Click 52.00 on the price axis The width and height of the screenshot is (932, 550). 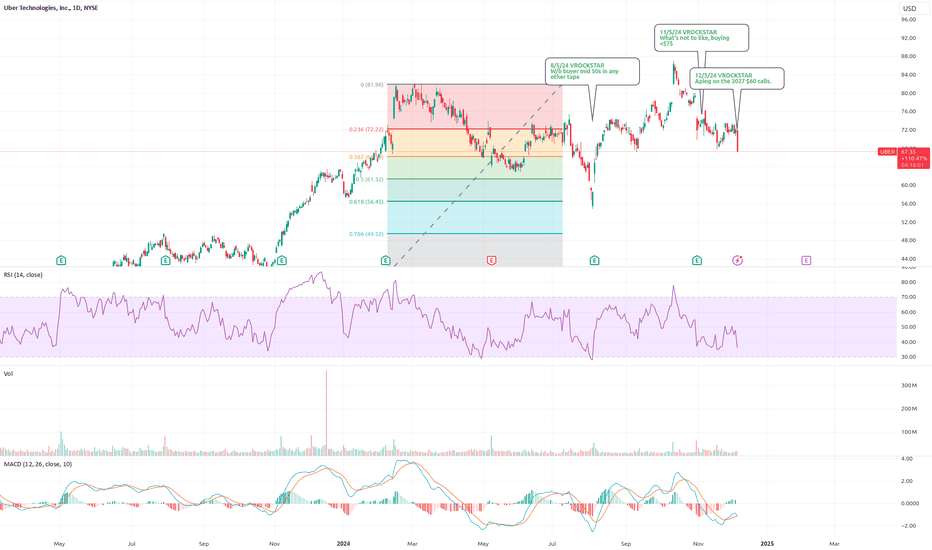pyautogui.click(x=908, y=222)
